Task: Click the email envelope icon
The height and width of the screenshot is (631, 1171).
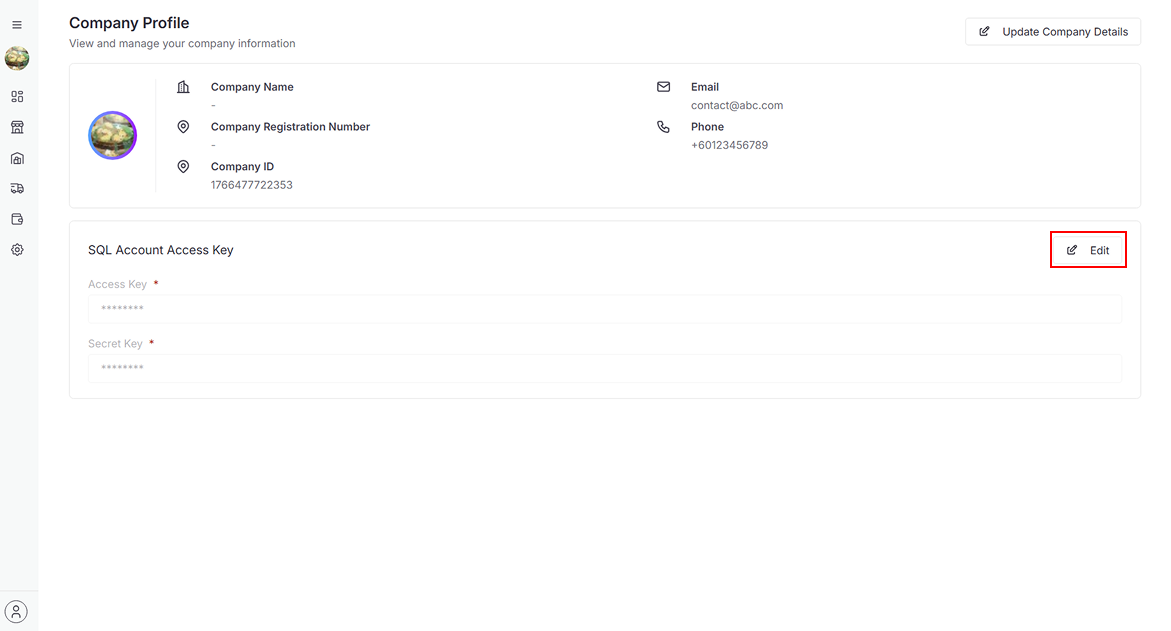Action: pyautogui.click(x=663, y=87)
